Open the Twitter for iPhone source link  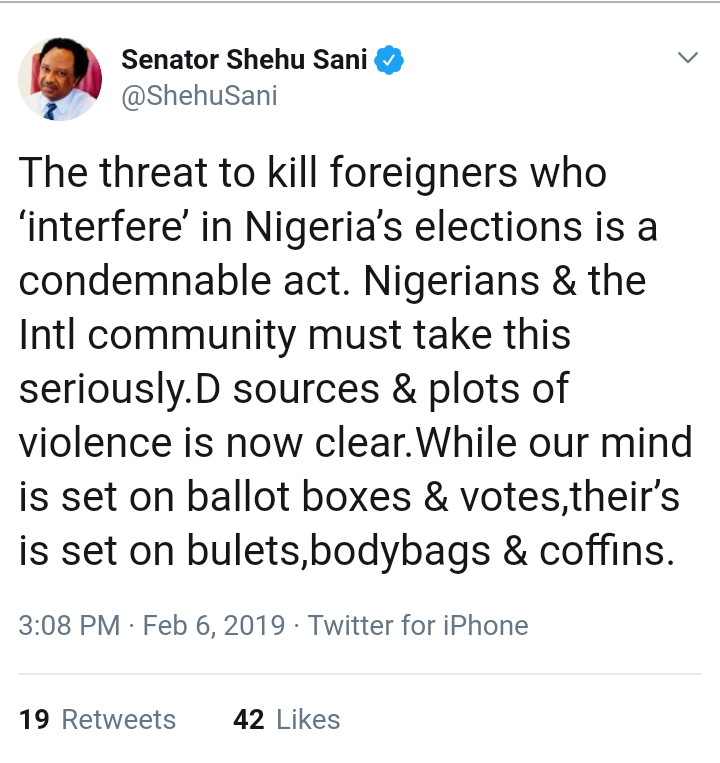coord(418,626)
